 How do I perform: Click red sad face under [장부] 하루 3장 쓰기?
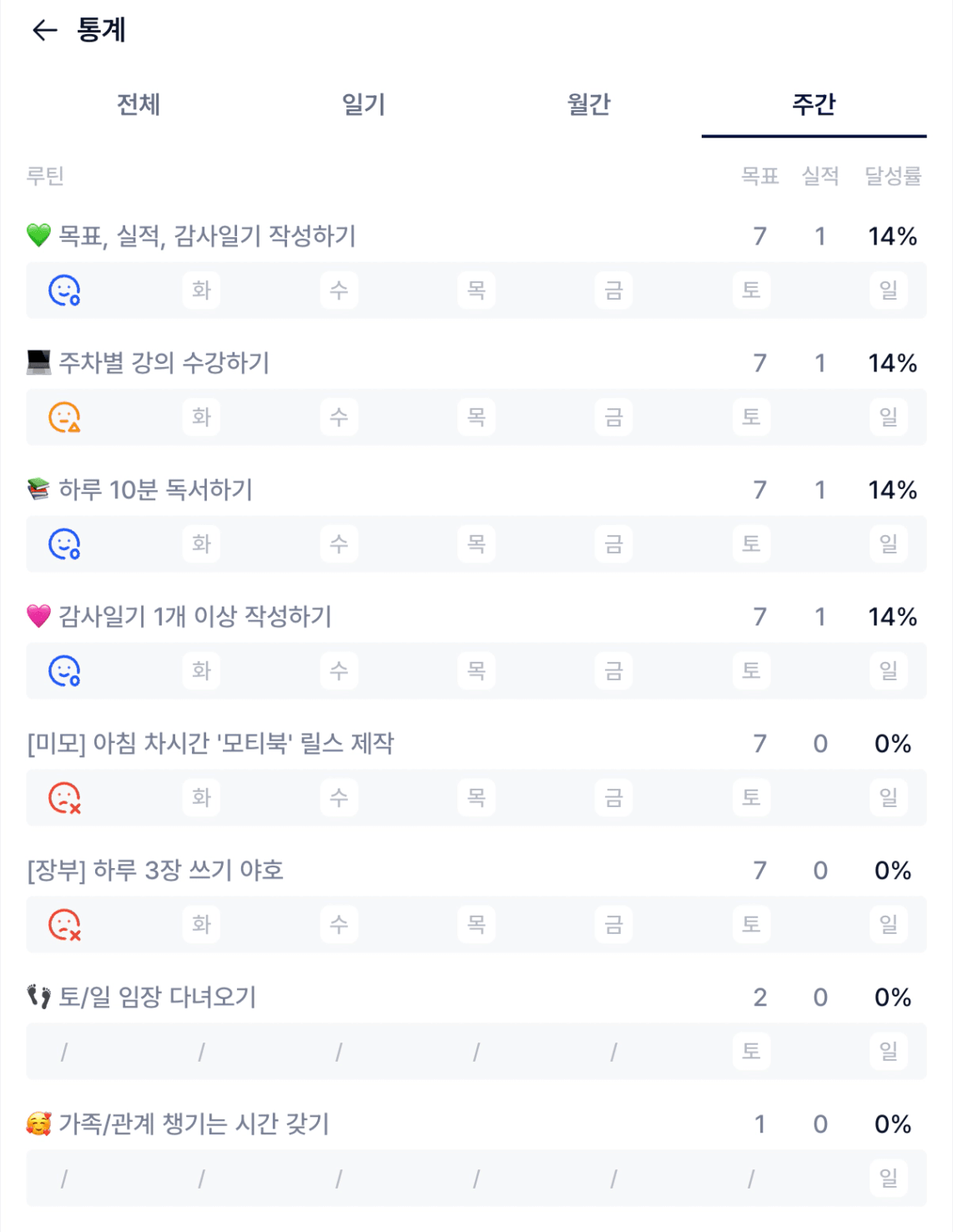tap(64, 925)
